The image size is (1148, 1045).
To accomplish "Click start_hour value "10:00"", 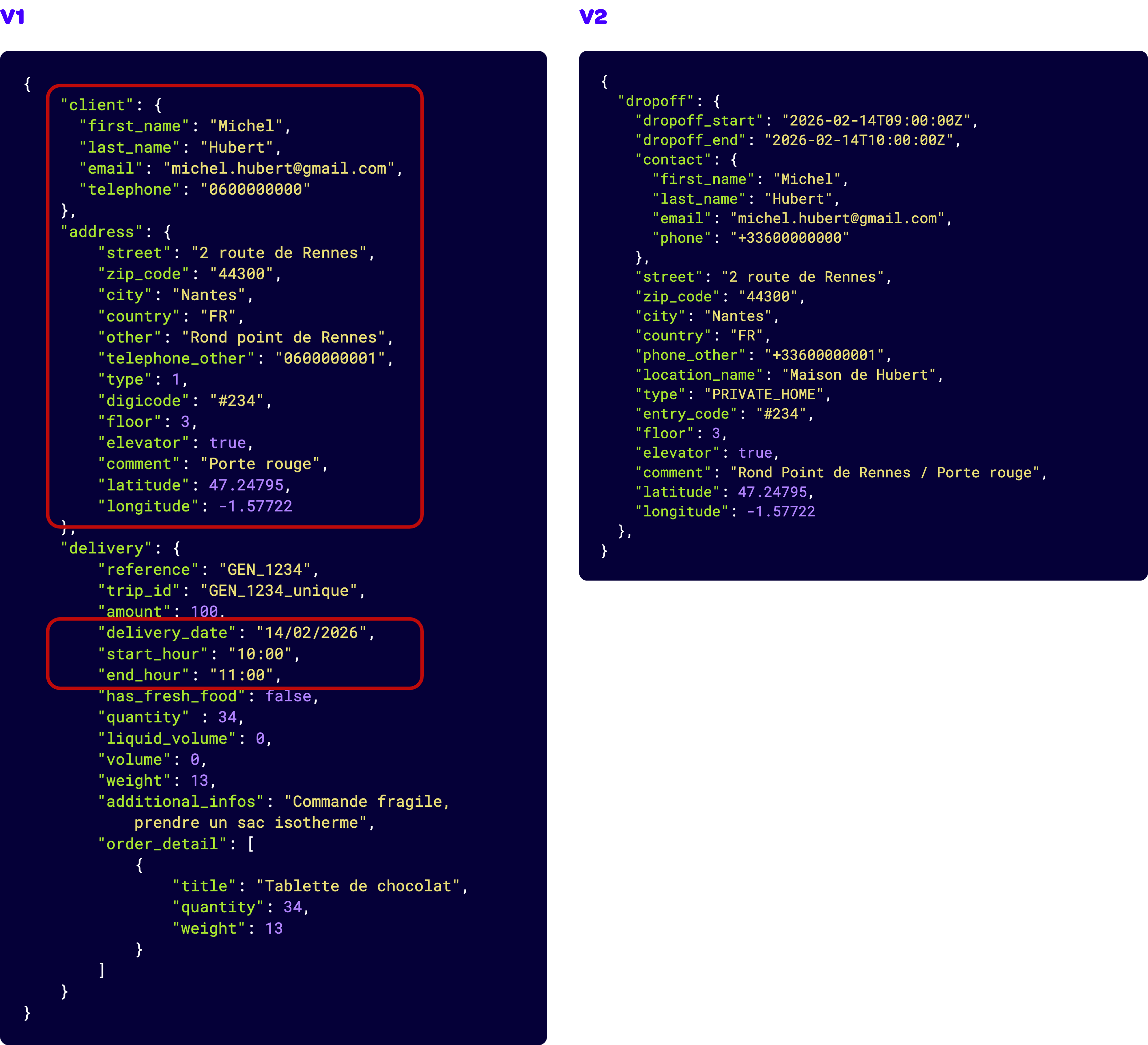I will (260, 654).
